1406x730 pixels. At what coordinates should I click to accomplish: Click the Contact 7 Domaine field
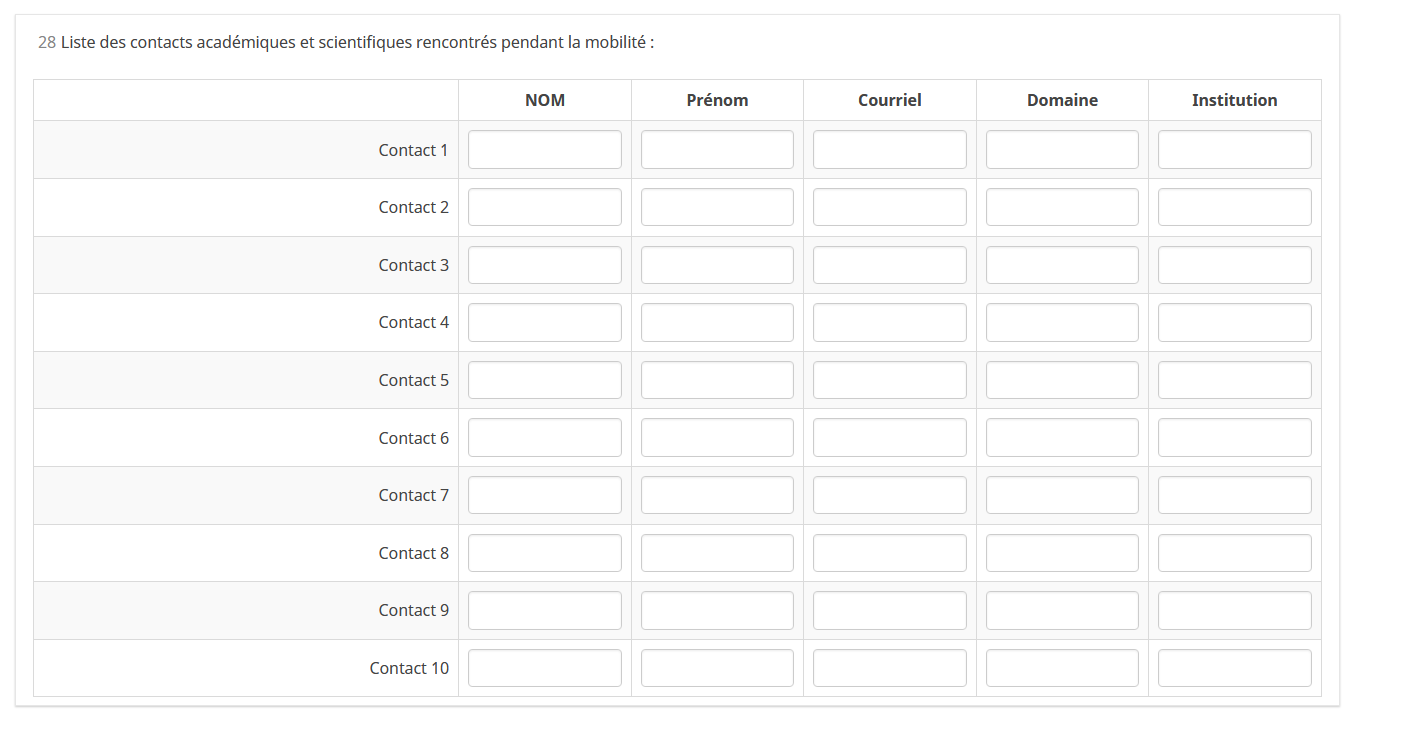1062,495
